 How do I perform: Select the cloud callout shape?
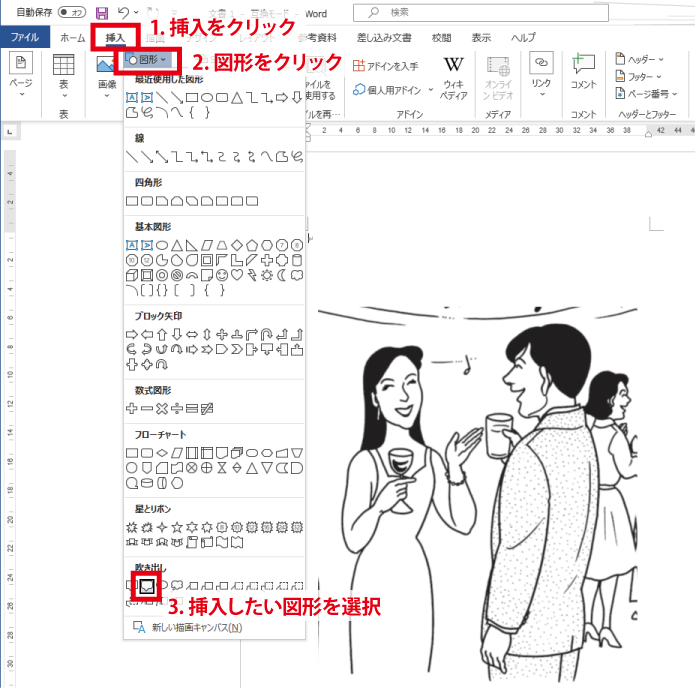click(177, 585)
